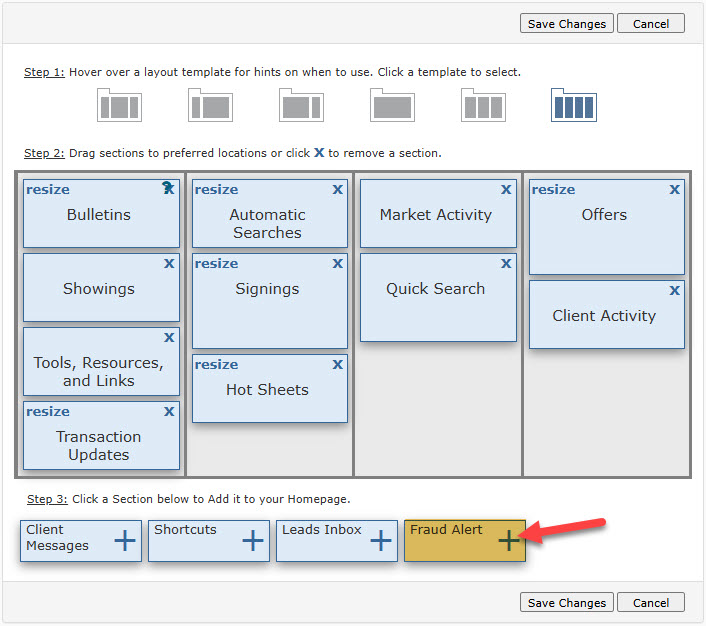The image size is (706, 626).
Task: Remove the Hot Sheets section
Action: coord(338,364)
